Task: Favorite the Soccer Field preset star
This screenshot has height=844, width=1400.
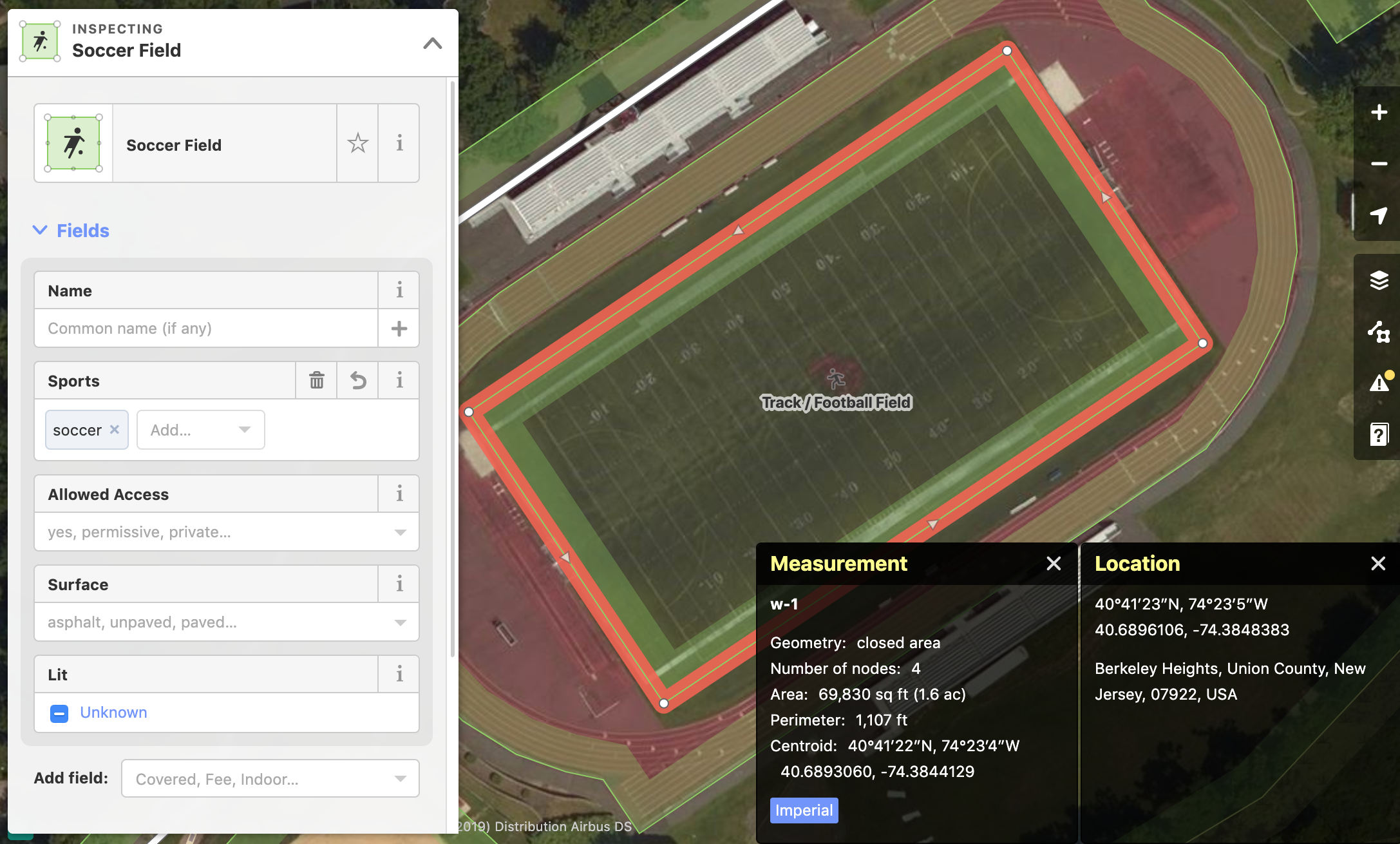Action: (x=358, y=143)
